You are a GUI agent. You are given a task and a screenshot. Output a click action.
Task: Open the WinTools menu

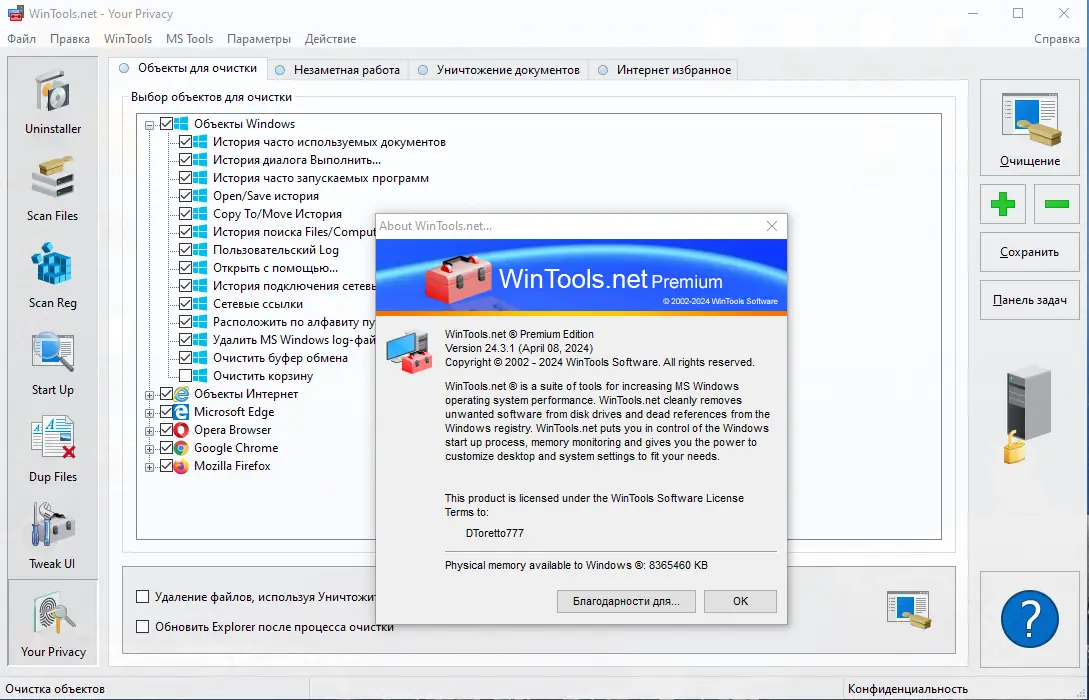coord(128,39)
